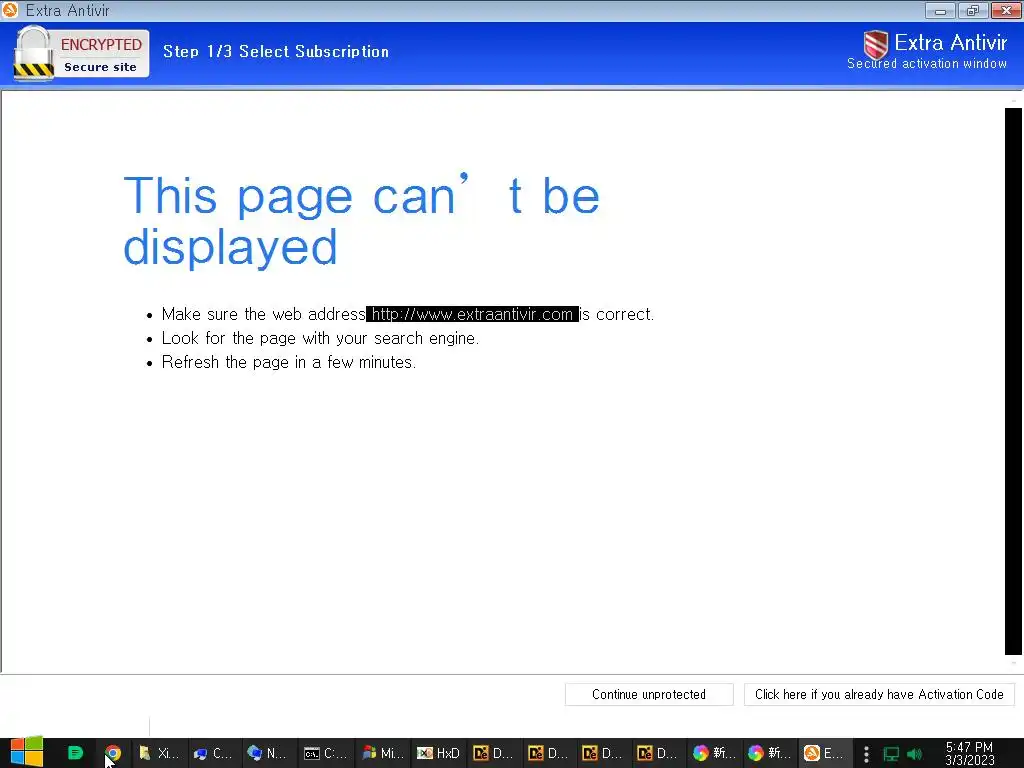
Task: Open the green chat app in taskbar
Action: [x=75, y=753]
